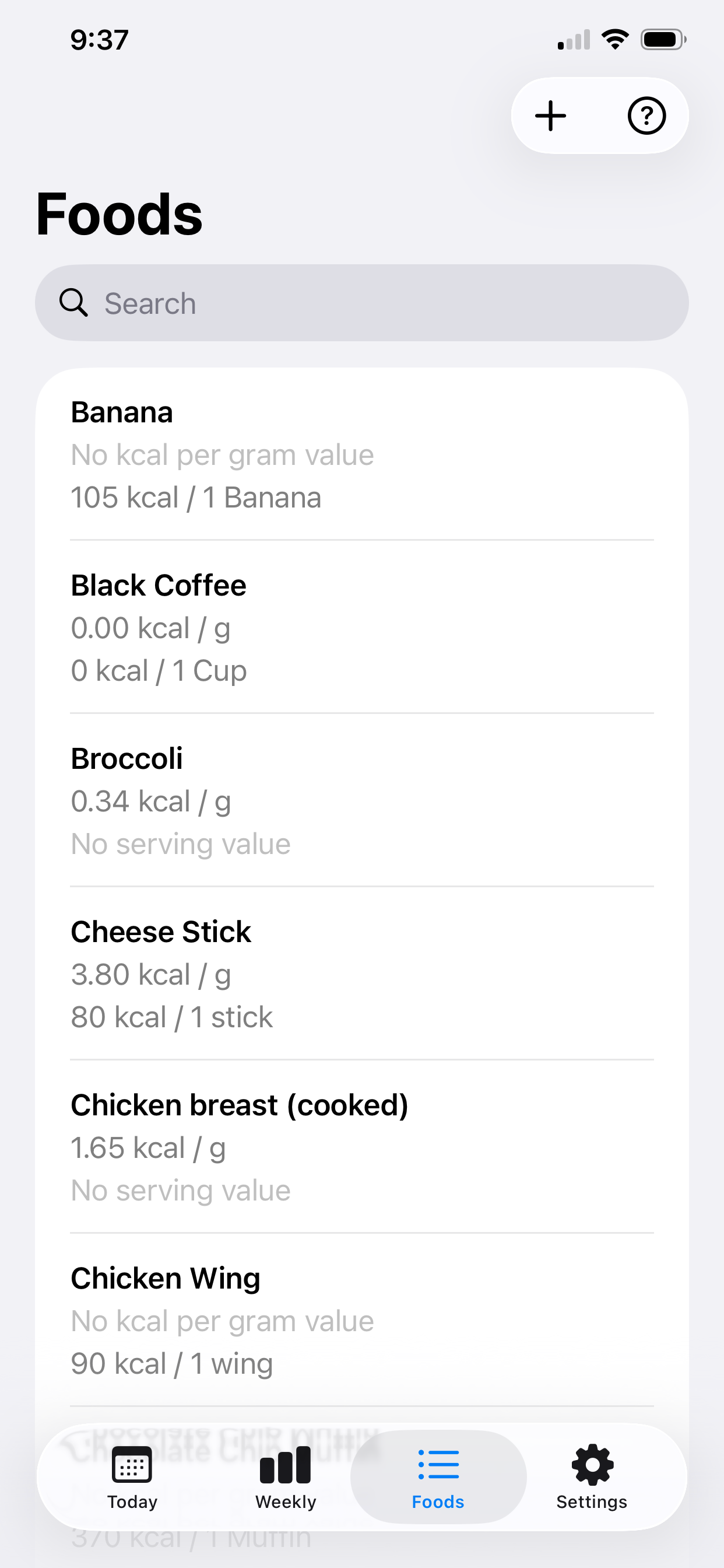Tap the 9:37 clock in status bar
Image resolution: width=724 pixels, height=1568 pixels.
click(99, 40)
